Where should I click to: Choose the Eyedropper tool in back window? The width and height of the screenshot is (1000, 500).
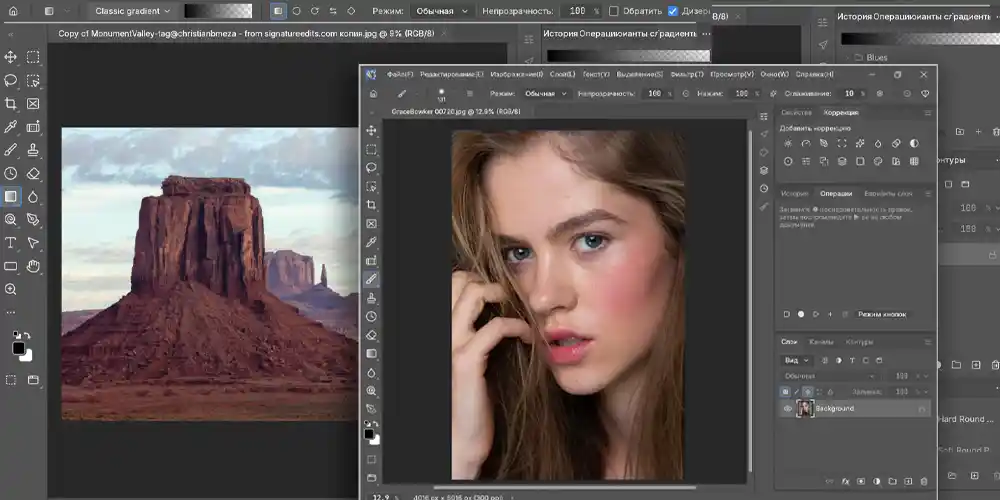tap(11, 127)
